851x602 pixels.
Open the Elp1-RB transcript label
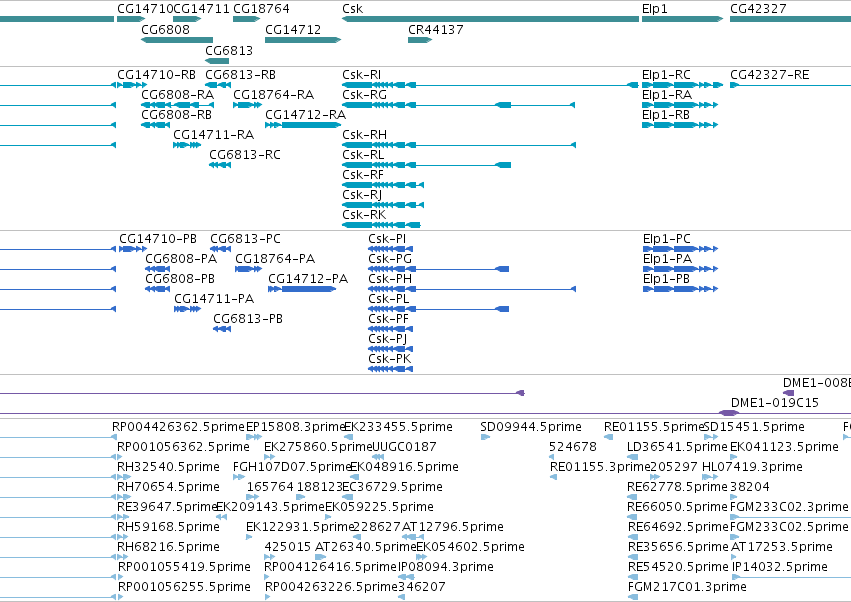click(x=666, y=115)
